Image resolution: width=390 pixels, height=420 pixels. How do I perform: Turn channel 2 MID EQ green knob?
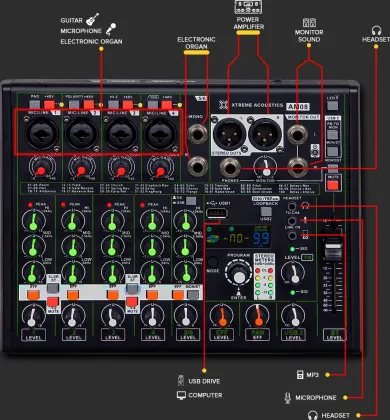tap(73, 247)
